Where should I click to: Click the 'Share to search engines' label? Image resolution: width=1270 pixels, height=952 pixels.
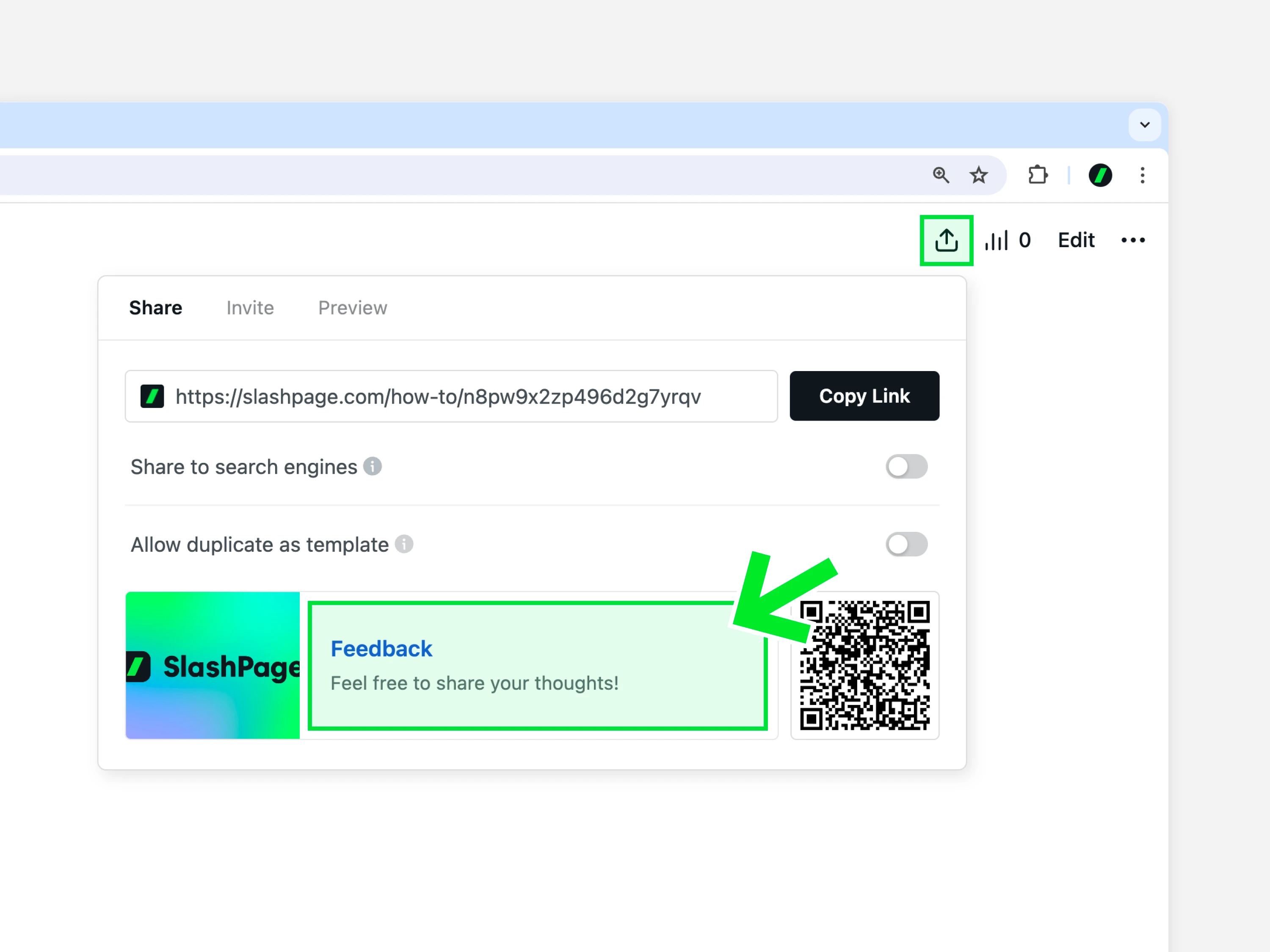pos(244,467)
